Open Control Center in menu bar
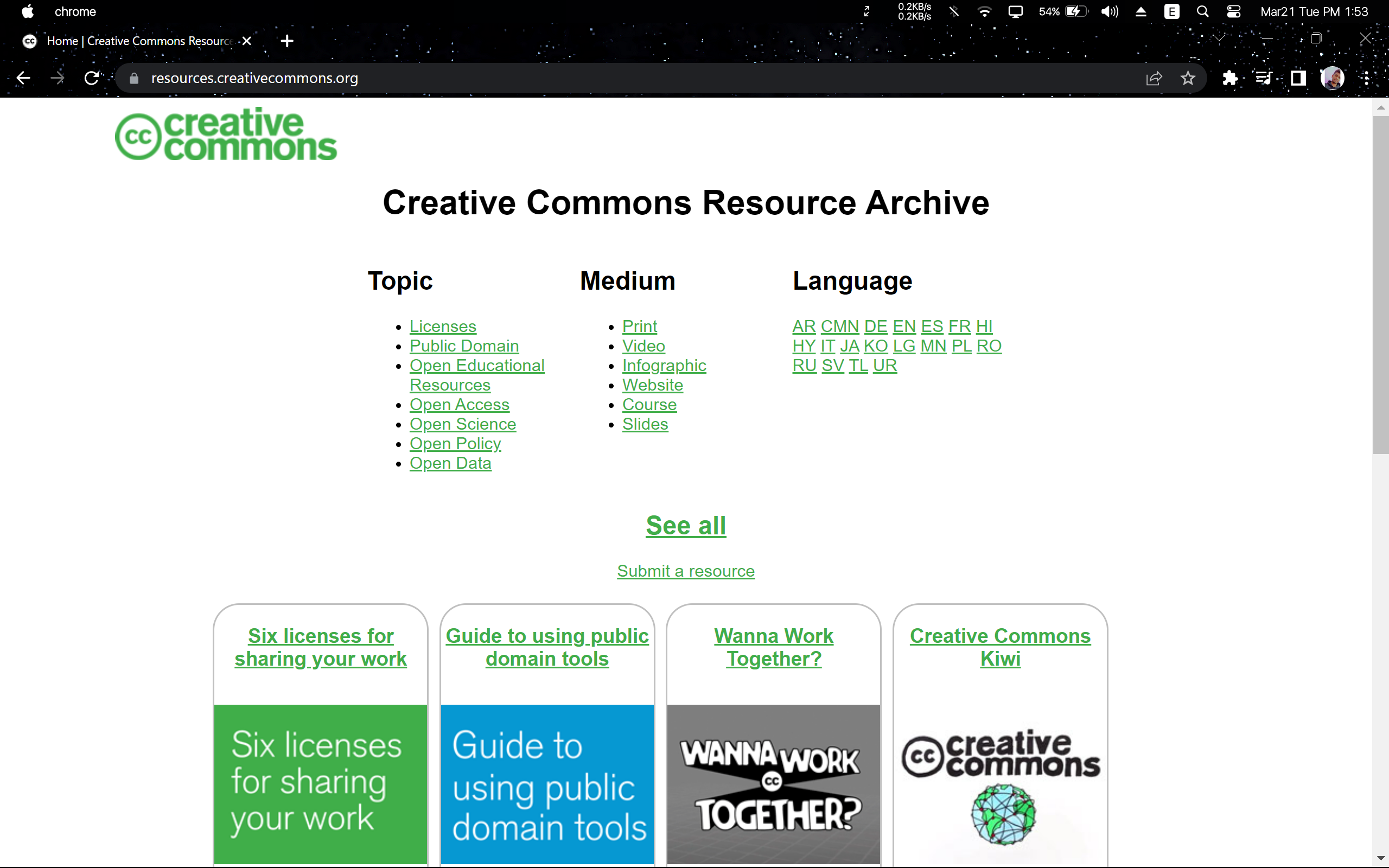The width and height of the screenshot is (1389, 868). tap(1233, 11)
